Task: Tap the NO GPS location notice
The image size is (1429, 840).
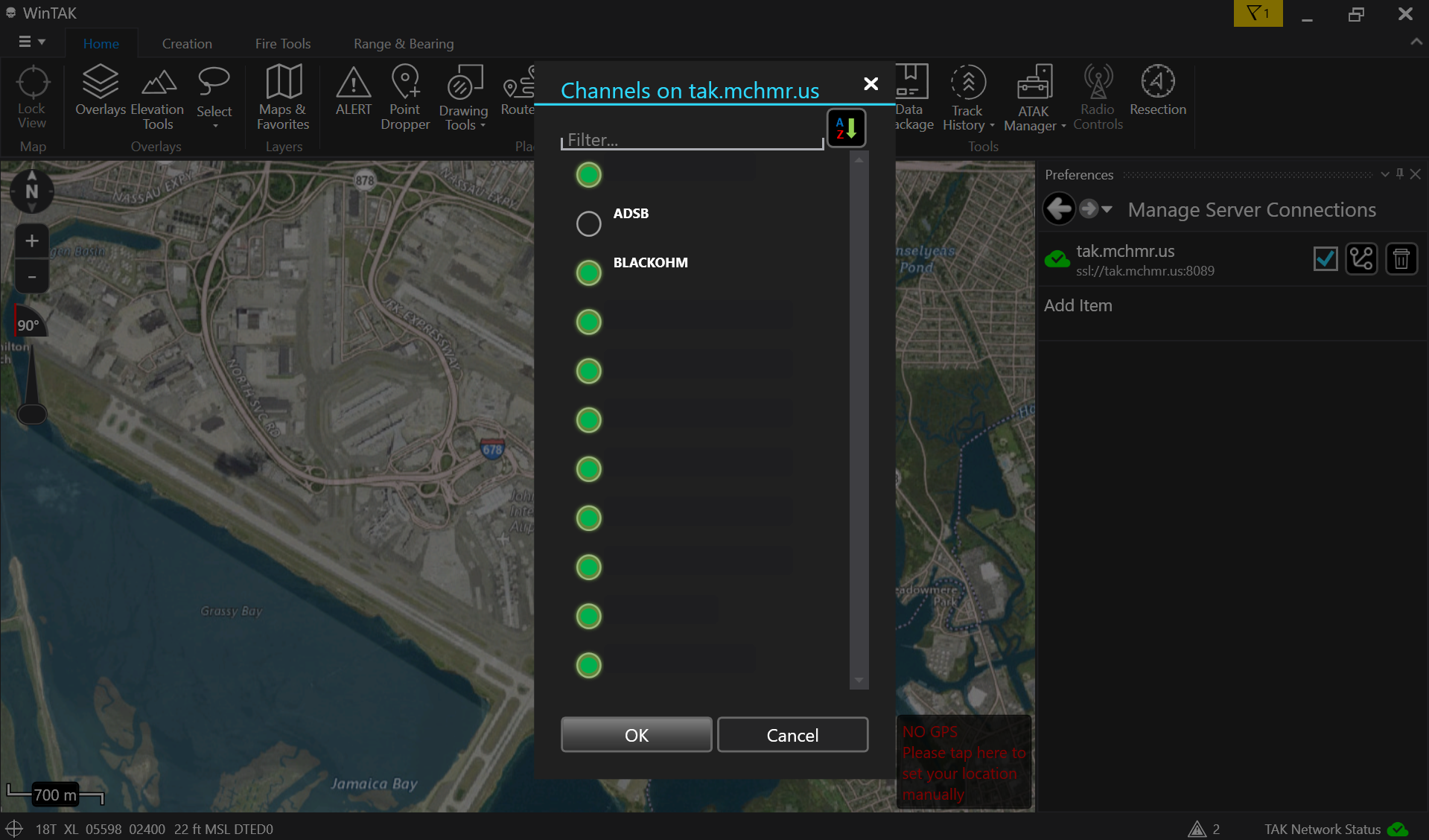Action: coord(964,763)
